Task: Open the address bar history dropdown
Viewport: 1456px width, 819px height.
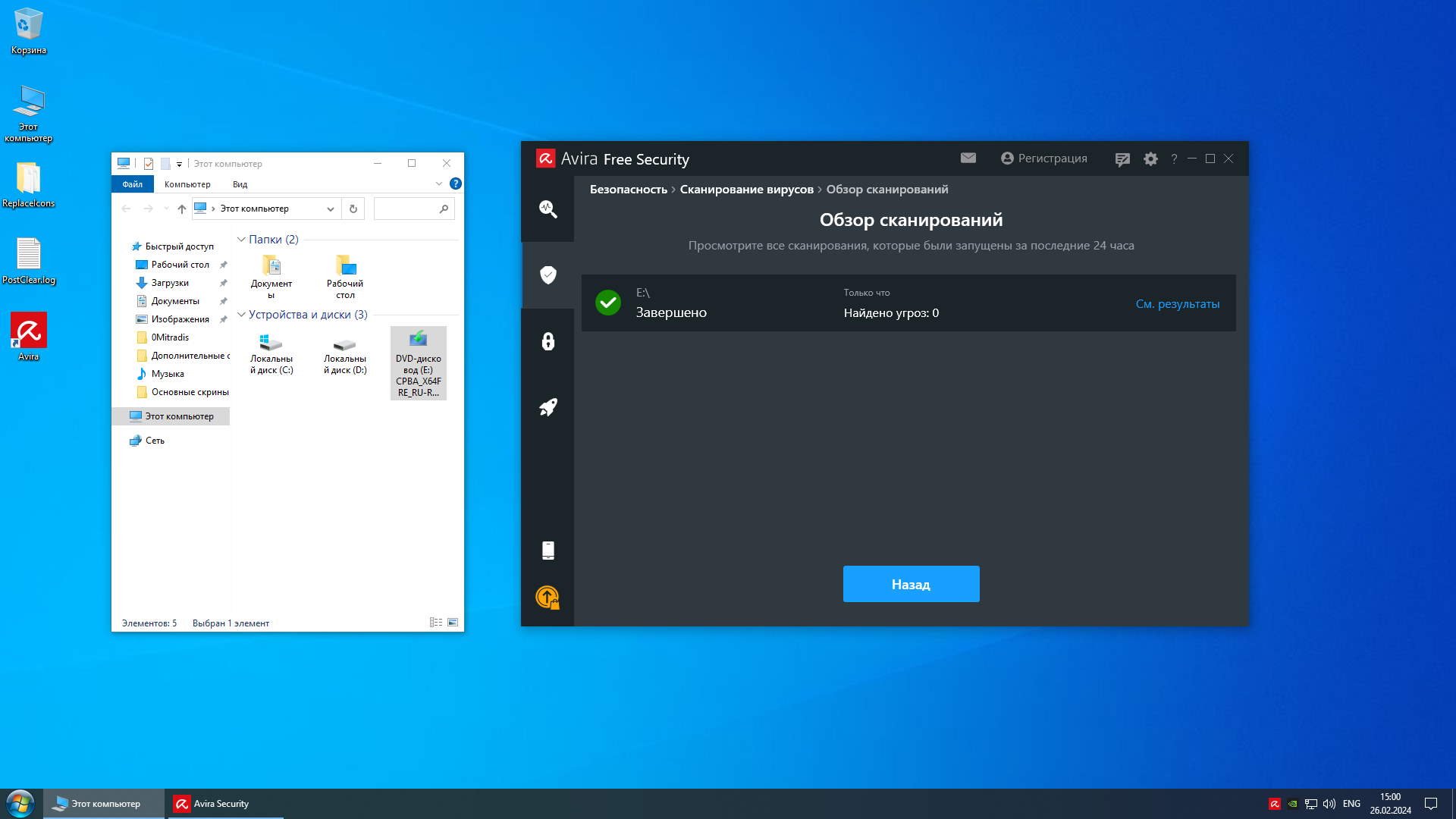Action: pyautogui.click(x=331, y=209)
